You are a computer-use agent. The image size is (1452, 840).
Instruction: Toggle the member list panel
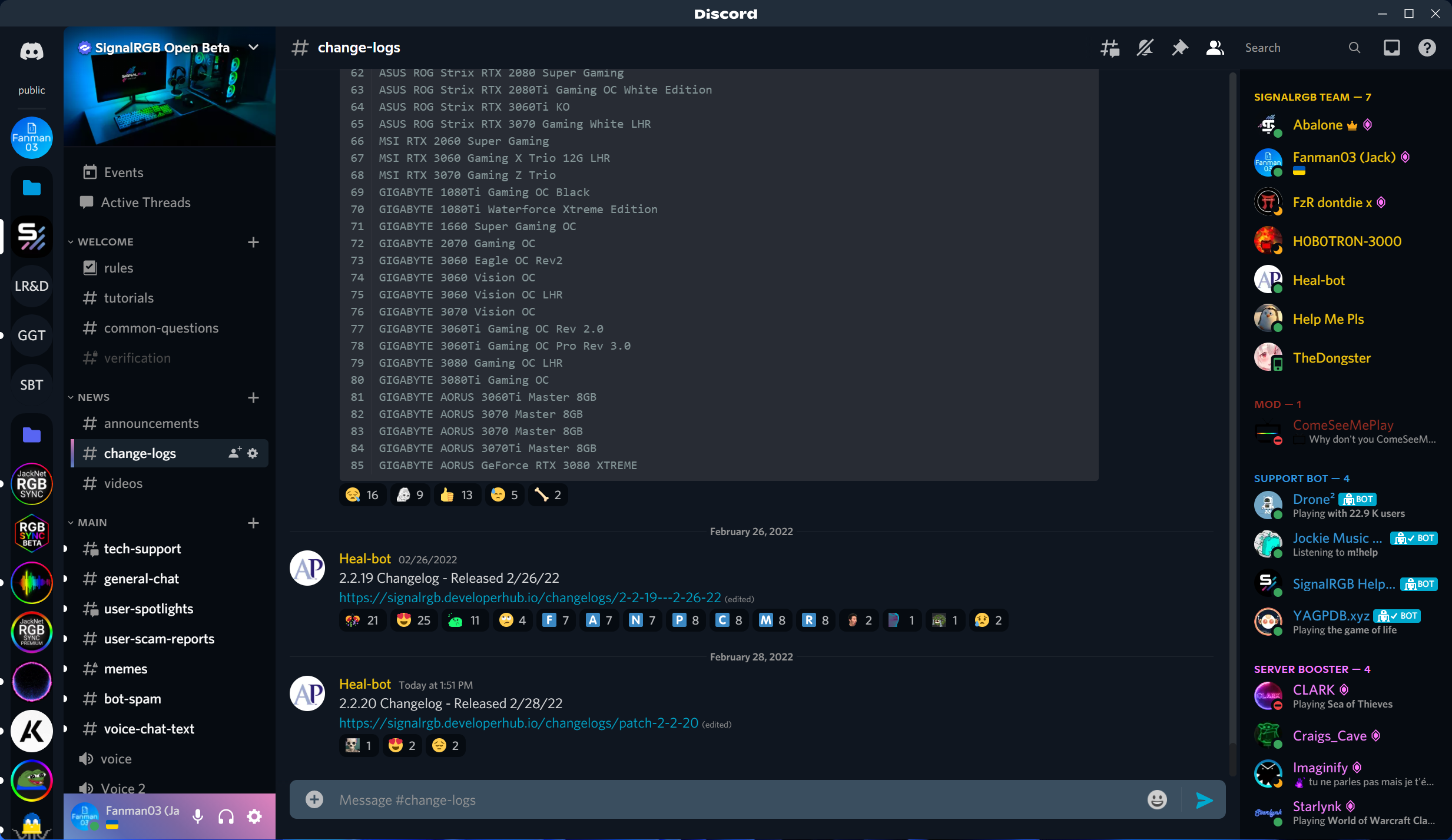(x=1214, y=48)
